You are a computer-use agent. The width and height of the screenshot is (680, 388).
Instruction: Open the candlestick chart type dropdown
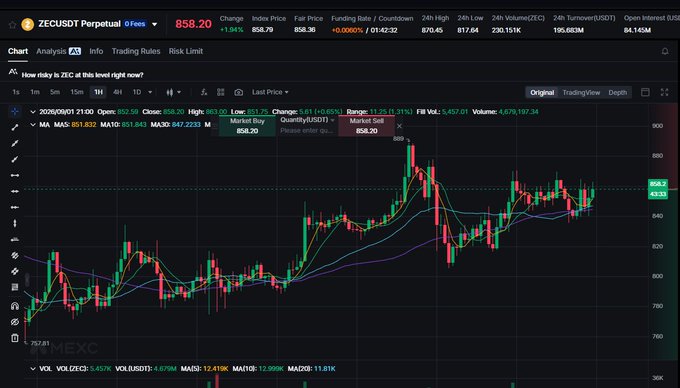pyautogui.click(x=173, y=92)
